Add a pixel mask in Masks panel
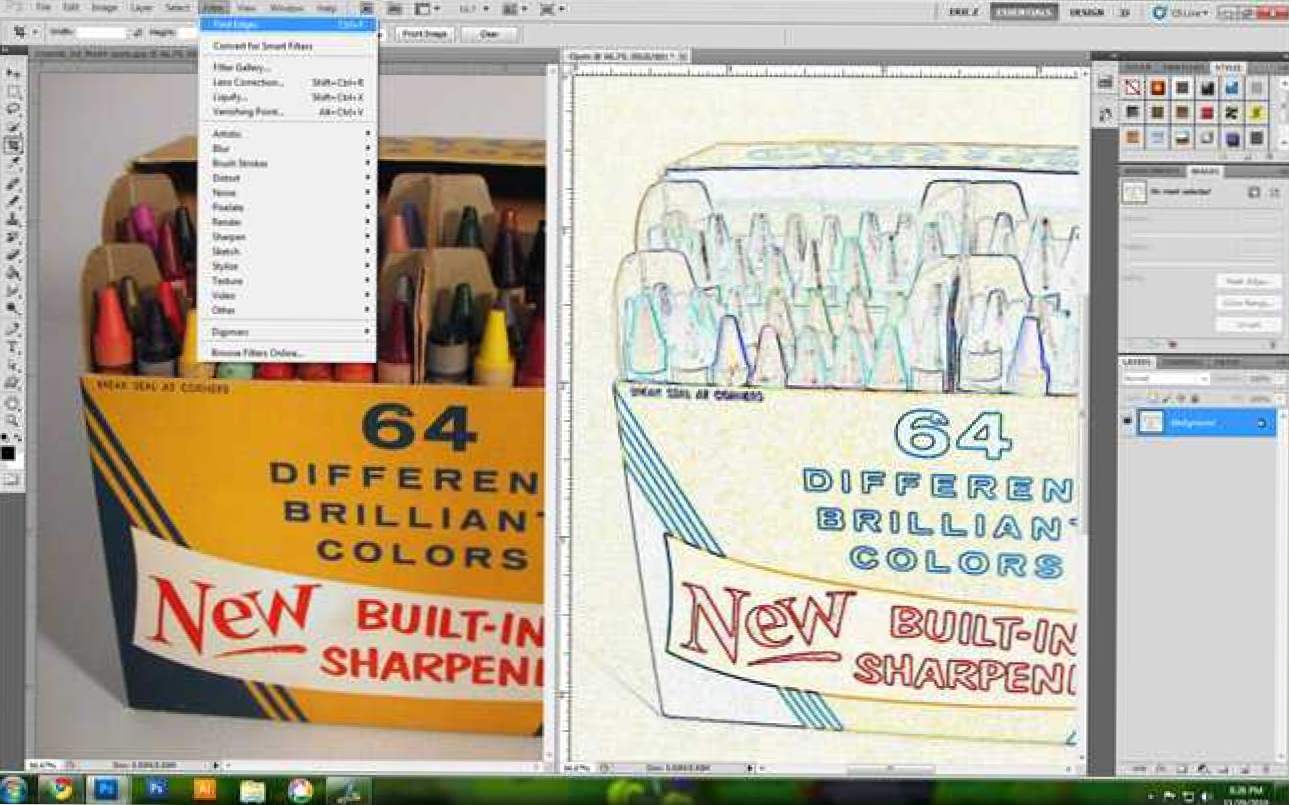The width and height of the screenshot is (1289, 805). (x=1253, y=192)
